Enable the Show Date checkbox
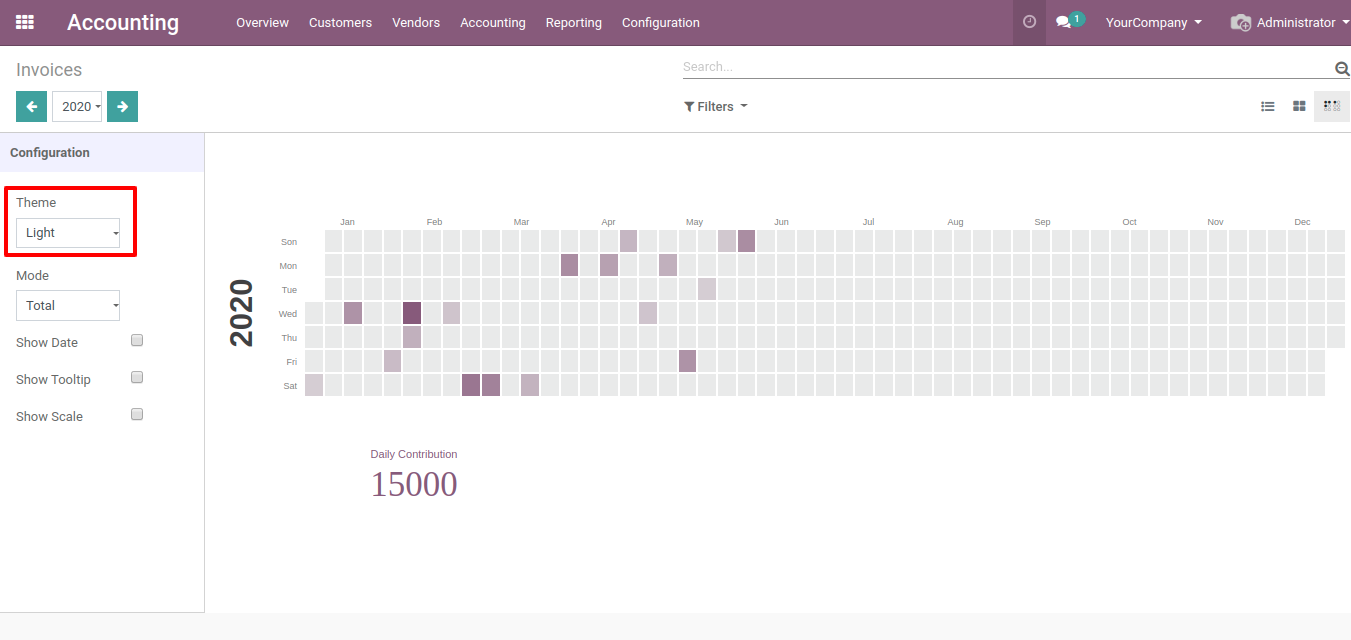Image resolution: width=1351 pixels, height=640 pixels. (x=137, y=340)
